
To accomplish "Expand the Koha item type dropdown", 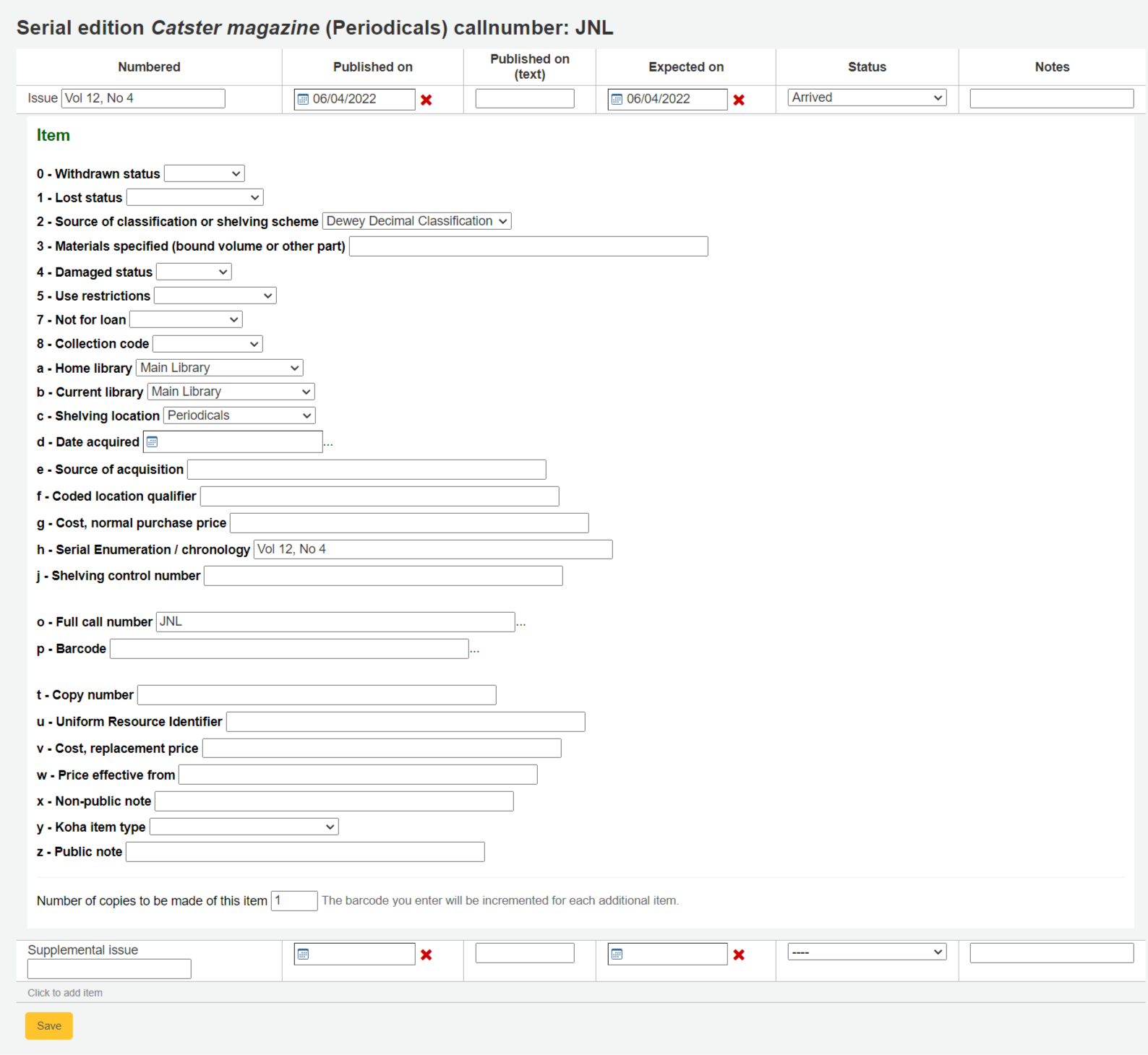I will coord(244,827).
